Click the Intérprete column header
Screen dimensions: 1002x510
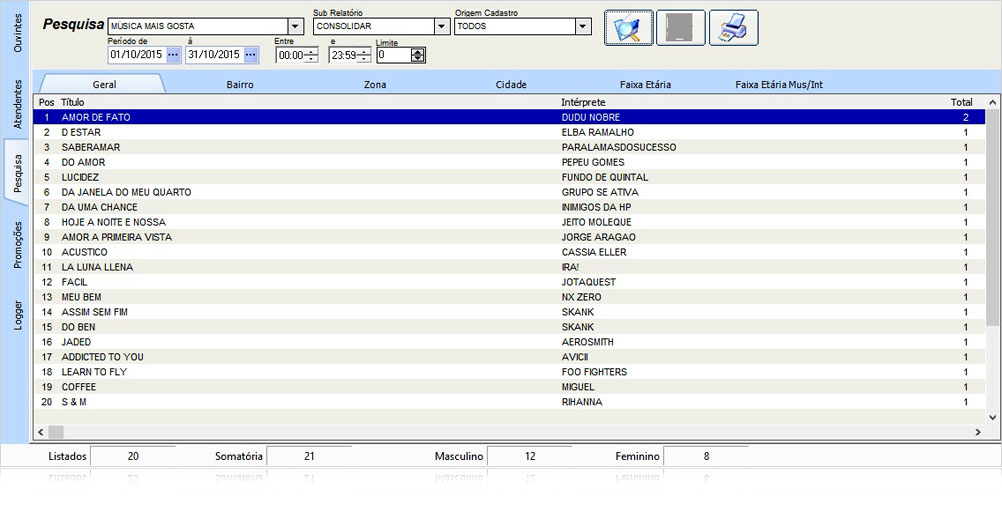(x=583, y=102)
